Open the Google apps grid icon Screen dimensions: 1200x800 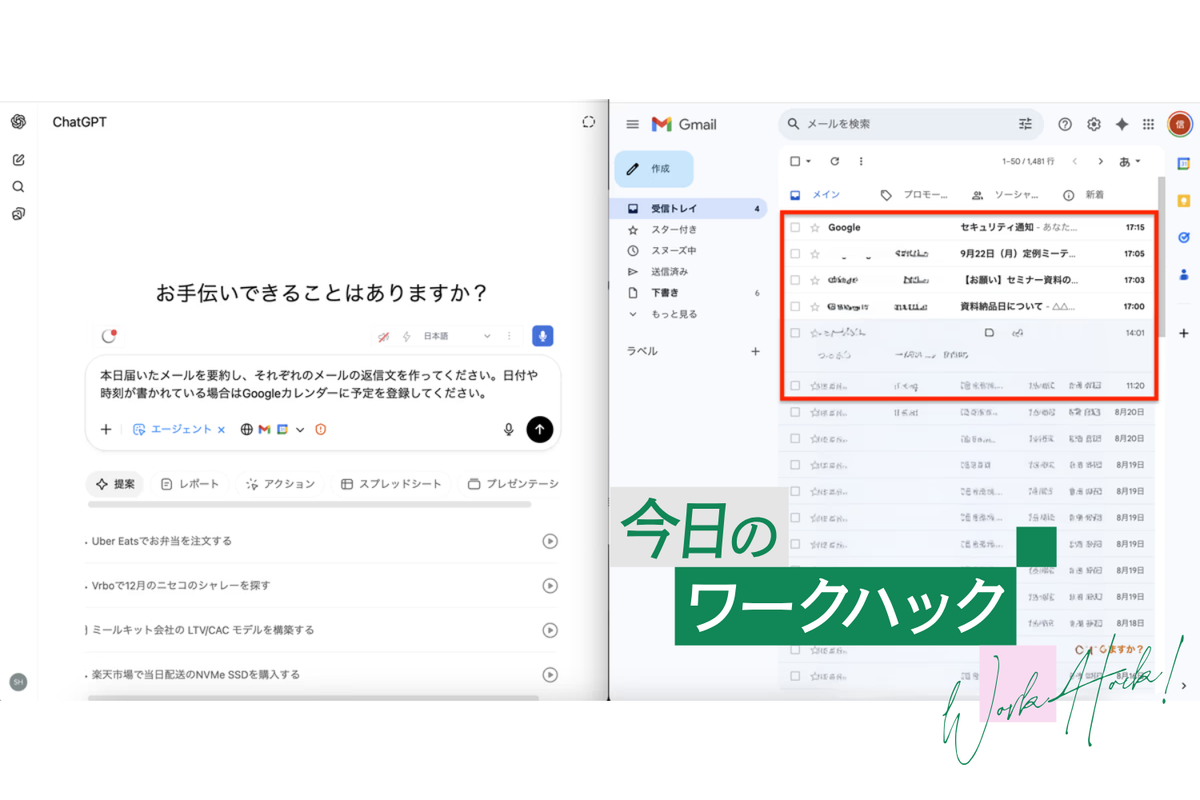[1148, 124]
